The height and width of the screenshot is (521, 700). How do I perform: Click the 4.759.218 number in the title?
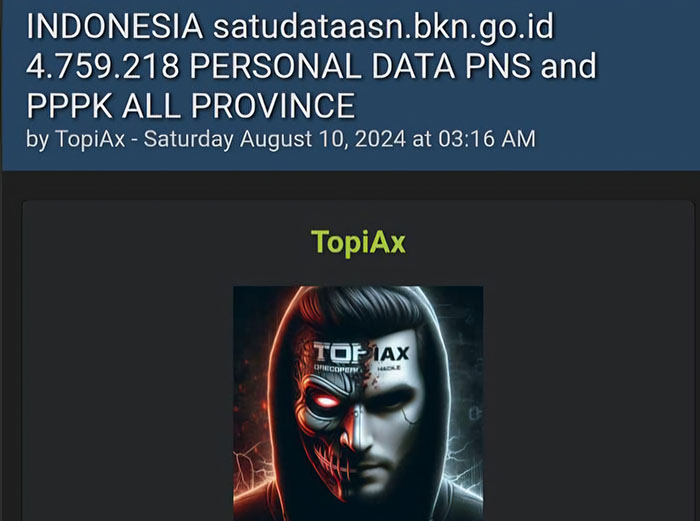pos(103,66)
